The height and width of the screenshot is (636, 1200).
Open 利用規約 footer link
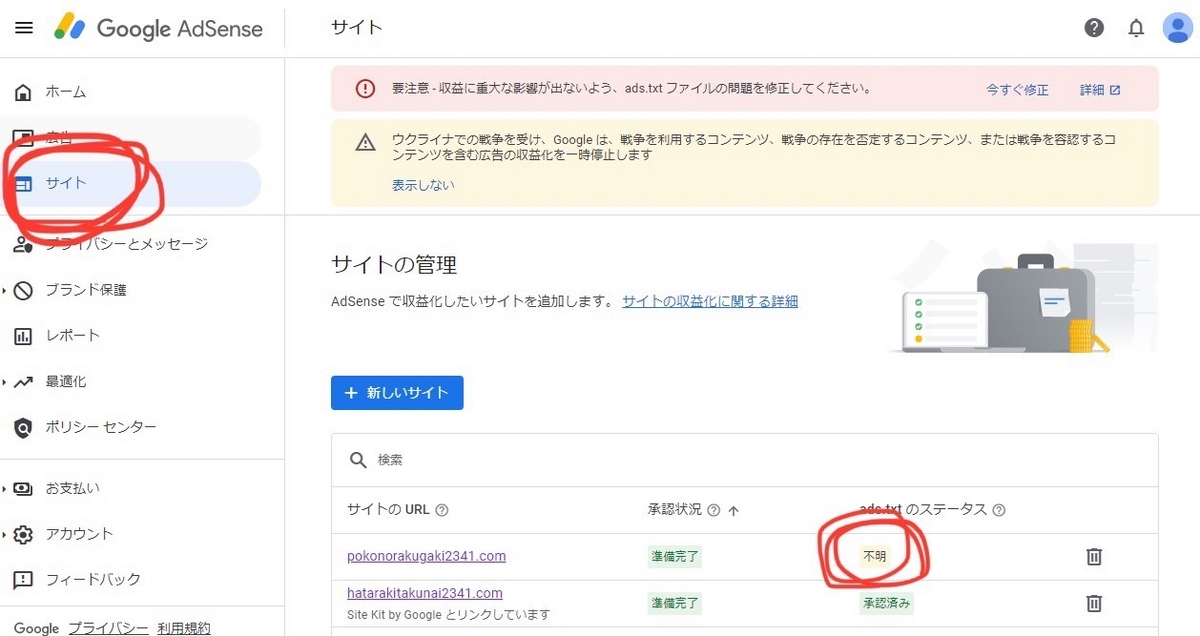click(184, 628)
